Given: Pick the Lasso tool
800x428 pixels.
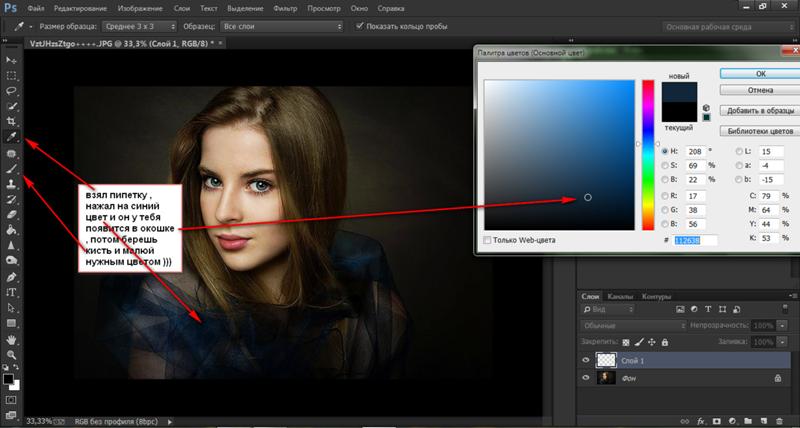Looking at the screenshot, I should tap(12, 90).
